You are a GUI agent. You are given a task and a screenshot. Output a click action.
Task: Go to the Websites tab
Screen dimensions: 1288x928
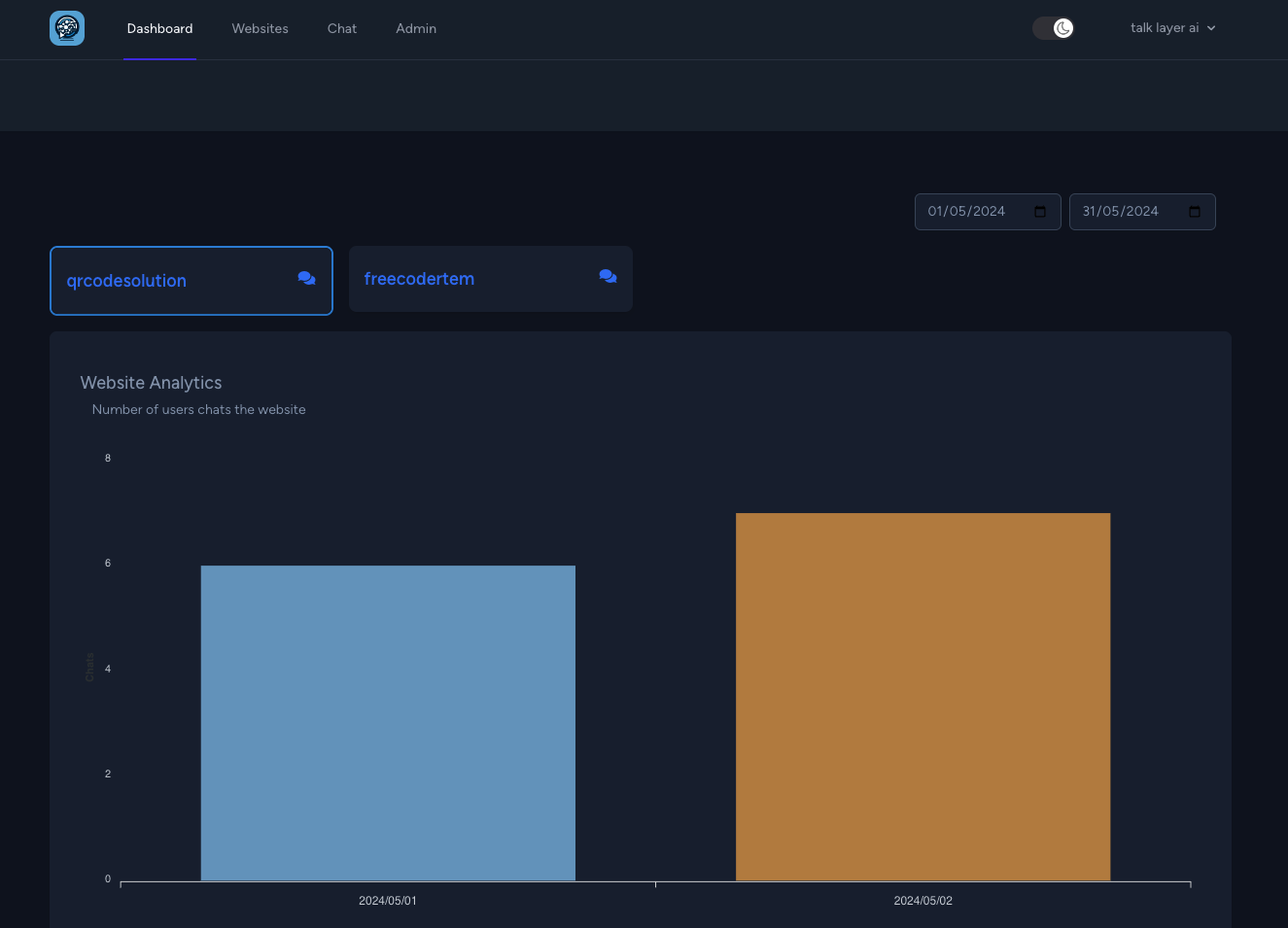pos(260,29)
